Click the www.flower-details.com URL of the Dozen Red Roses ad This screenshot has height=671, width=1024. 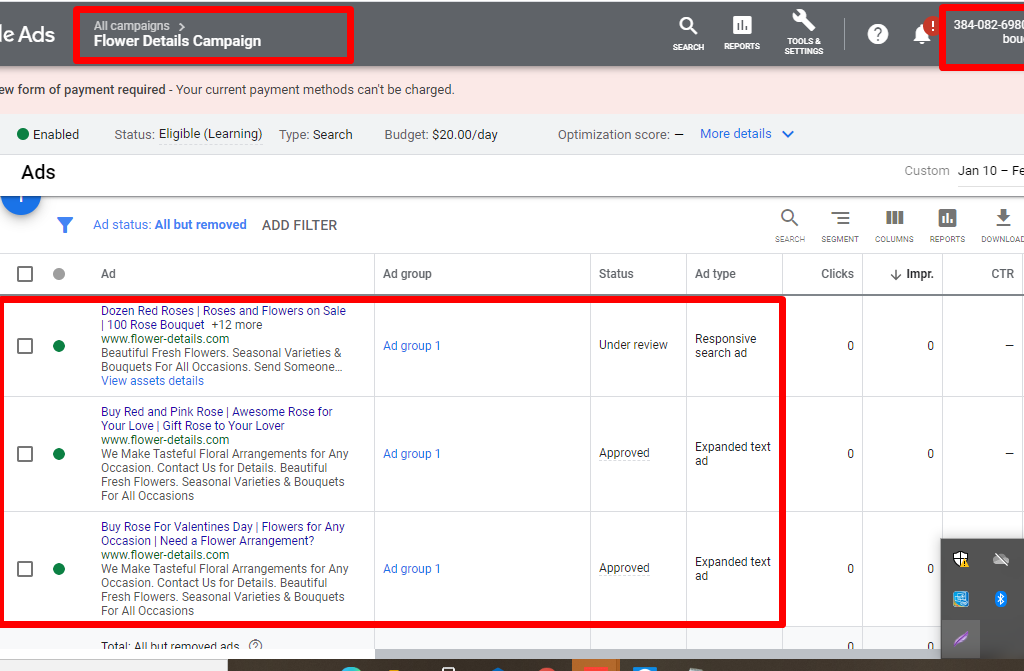coord(165,338)
